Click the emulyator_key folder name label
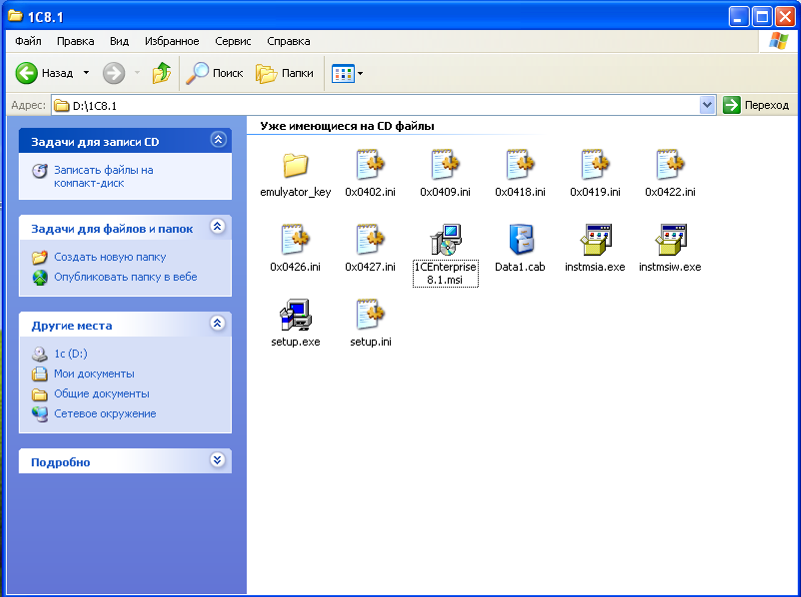 [x=295, y=193]
